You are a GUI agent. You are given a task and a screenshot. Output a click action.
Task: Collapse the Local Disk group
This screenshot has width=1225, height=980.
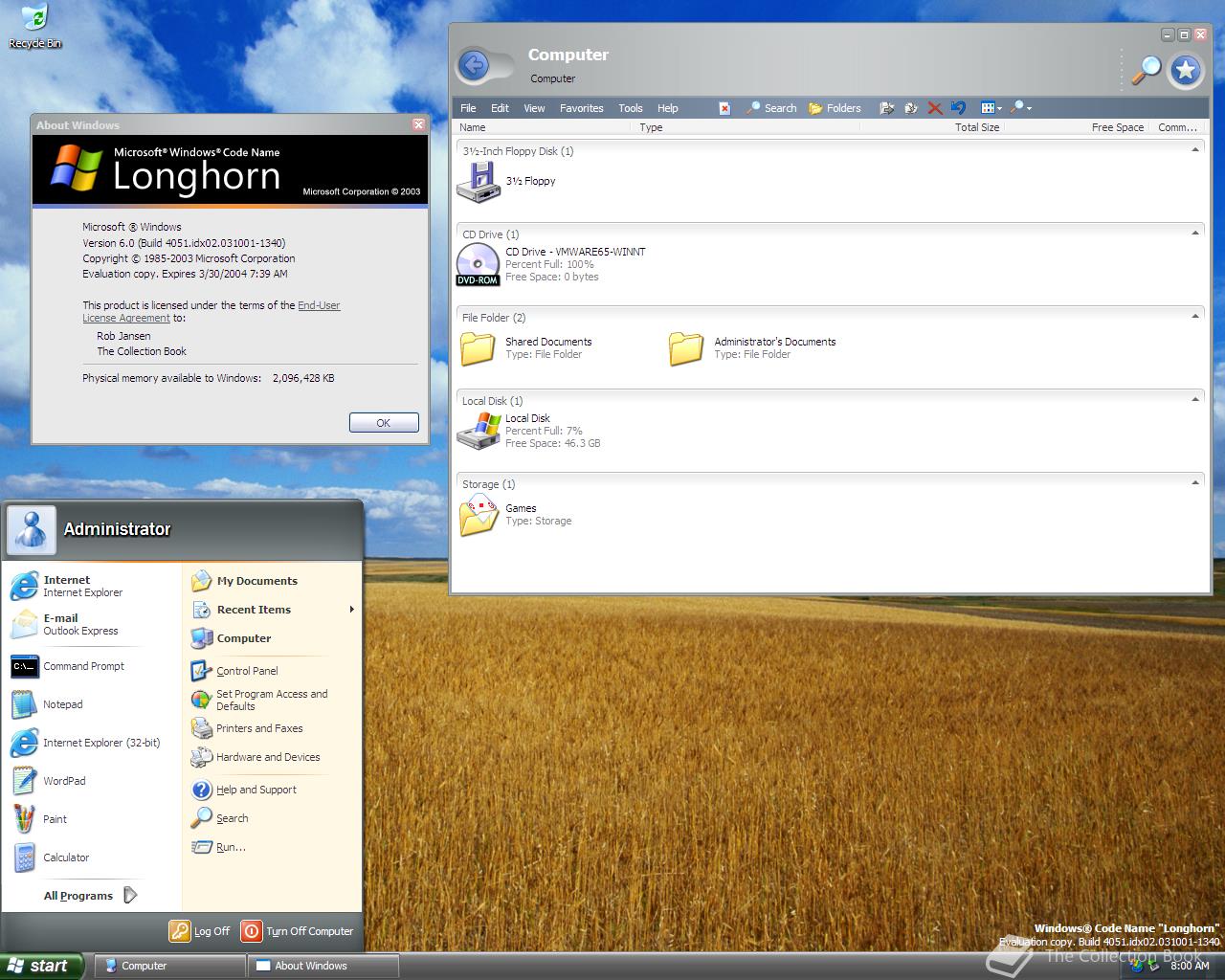click(x=1195, y=400)
